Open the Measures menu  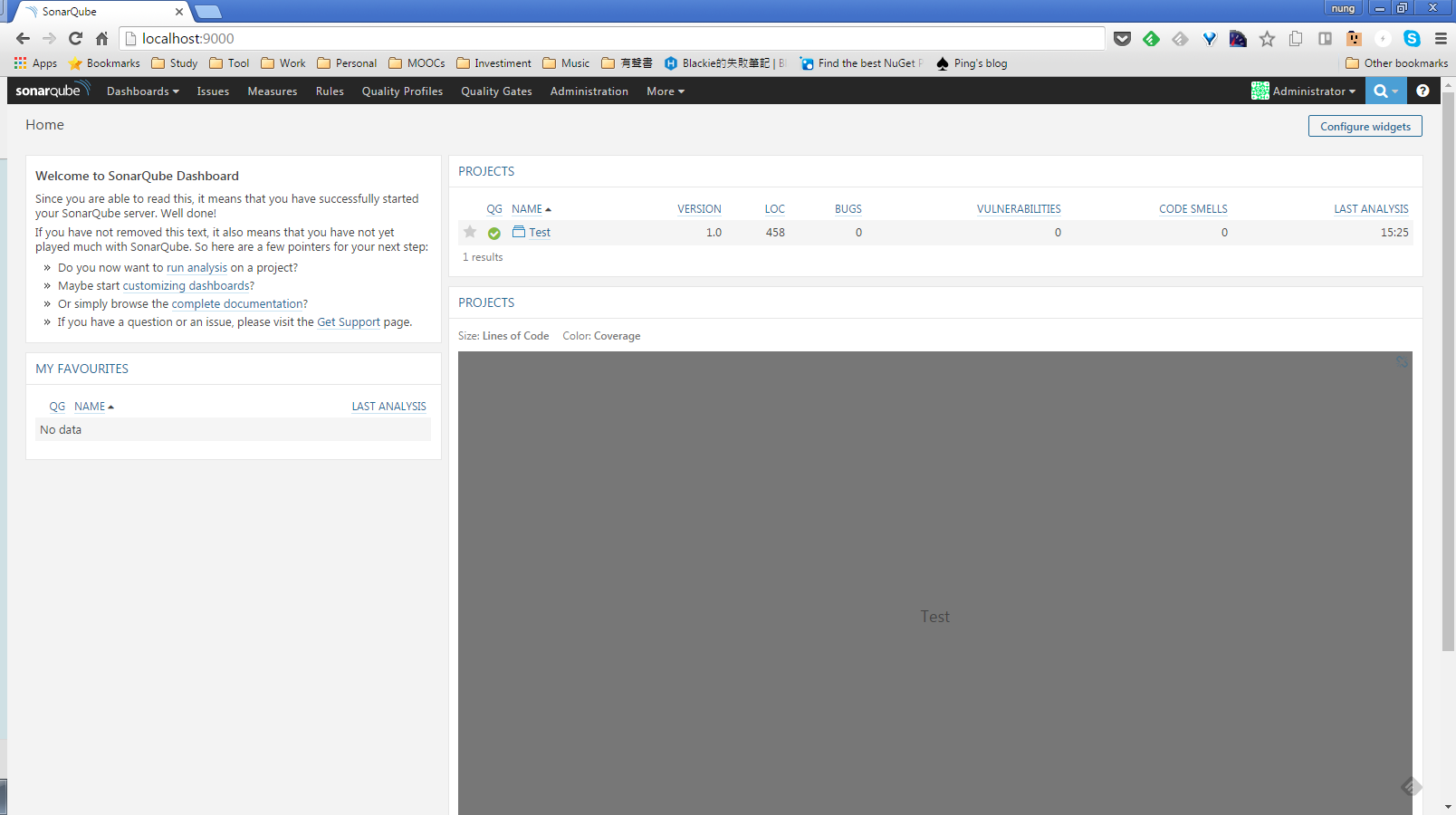(x=273, y=91)
